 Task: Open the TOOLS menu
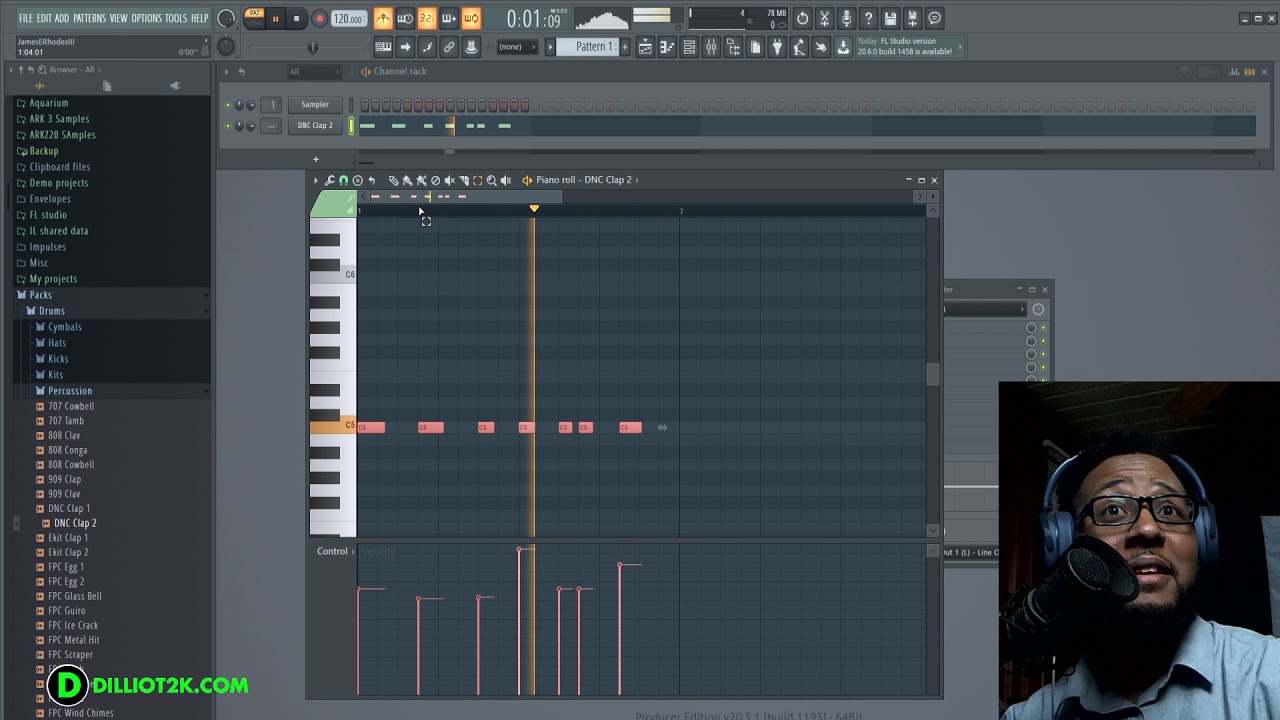click(176, 18)
